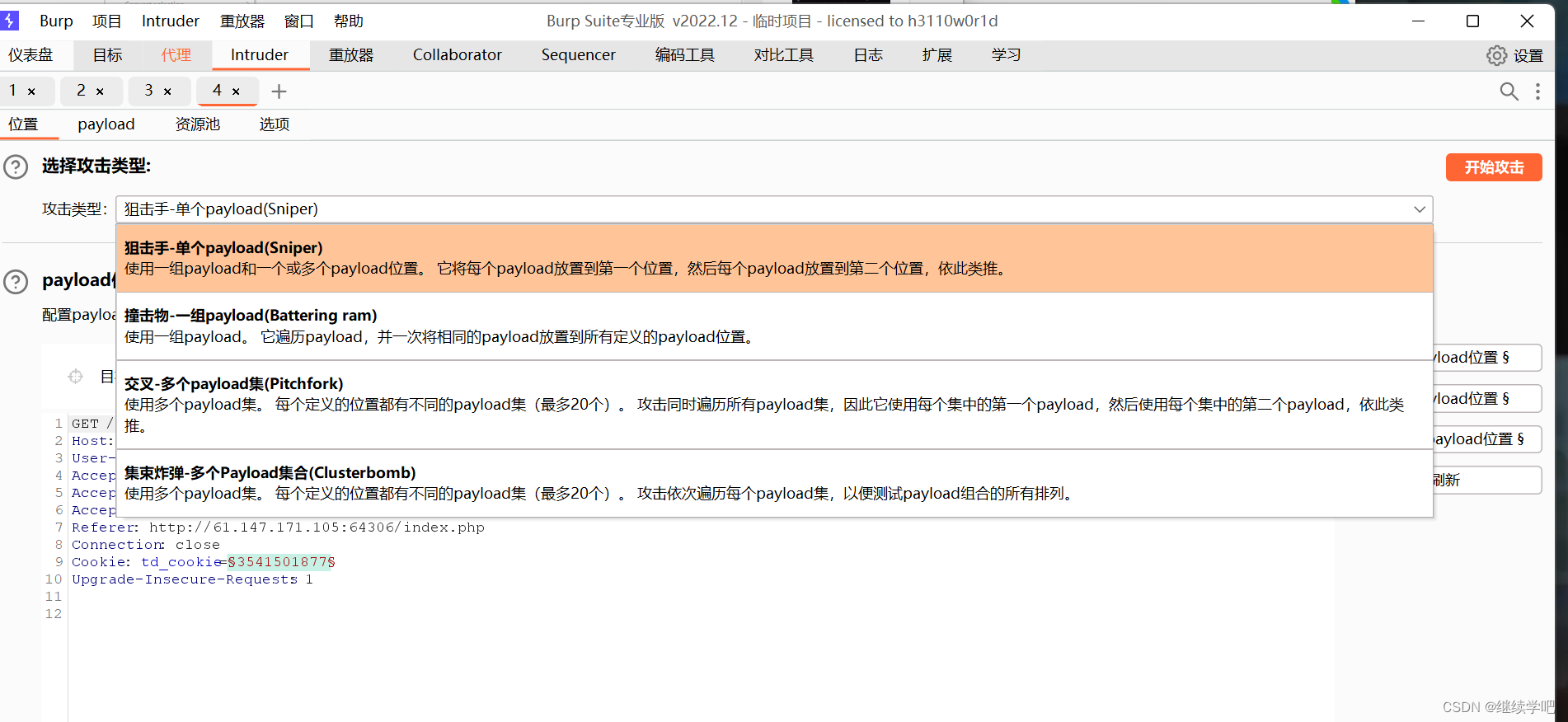Click the target crosshair icon above request
Image resolution: width=1568 pixels, height=722 pixels.
click(75, 377)
